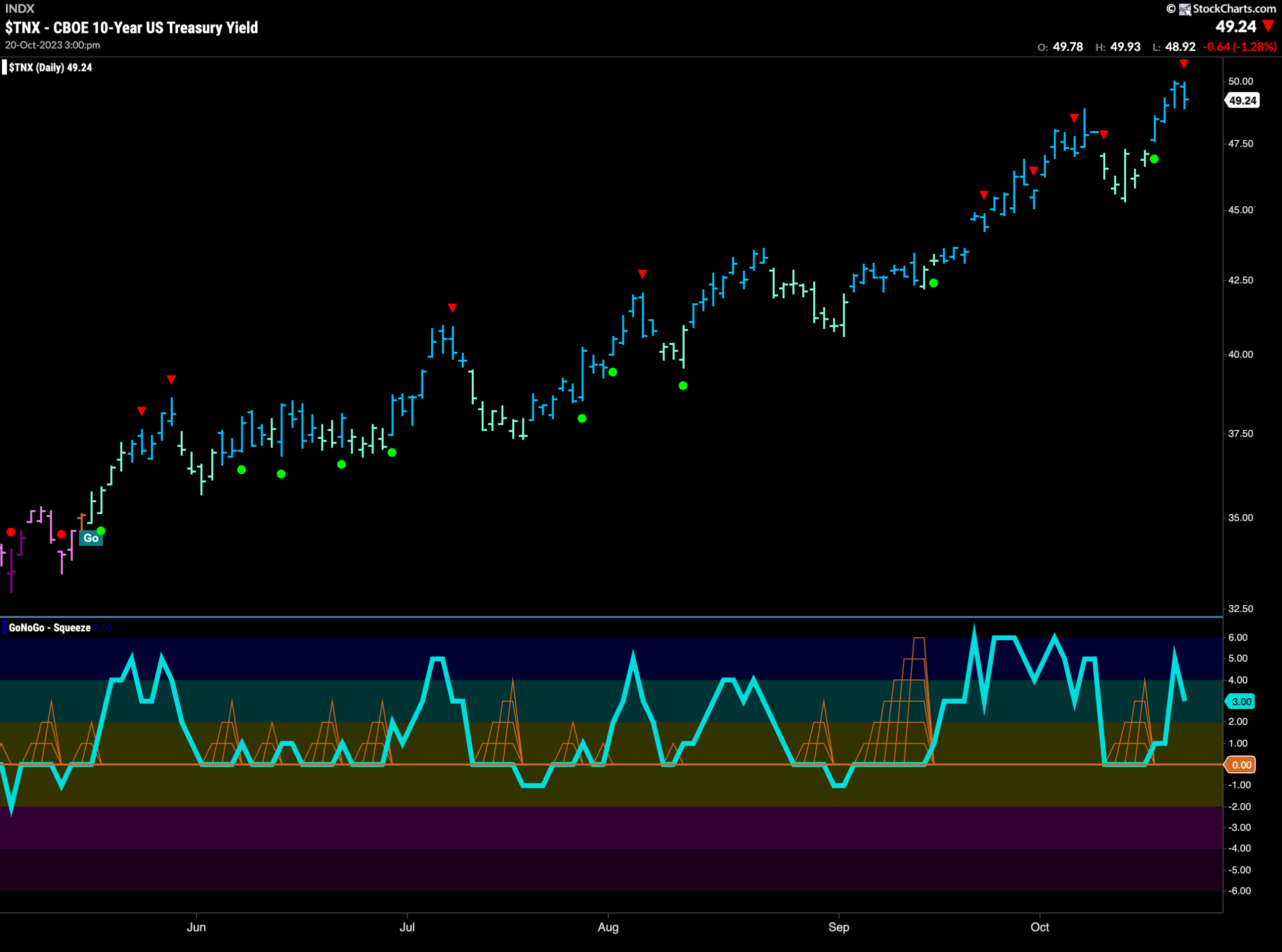This screenshot has width=1282, height=952.
Task: Click the red triangle above the latest bar
Action: pyautogui.click(x=1183, y=64)
